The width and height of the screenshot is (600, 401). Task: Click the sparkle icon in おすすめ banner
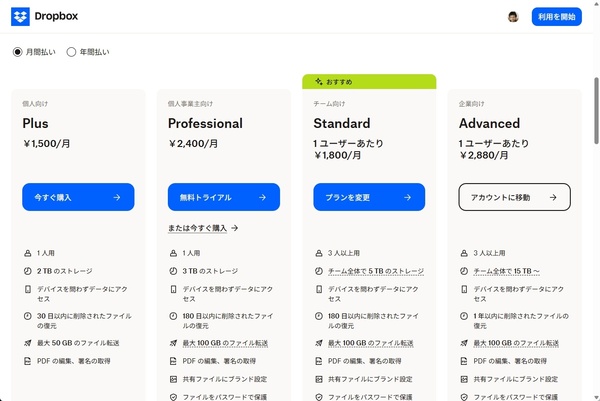[x=319, y=82]
